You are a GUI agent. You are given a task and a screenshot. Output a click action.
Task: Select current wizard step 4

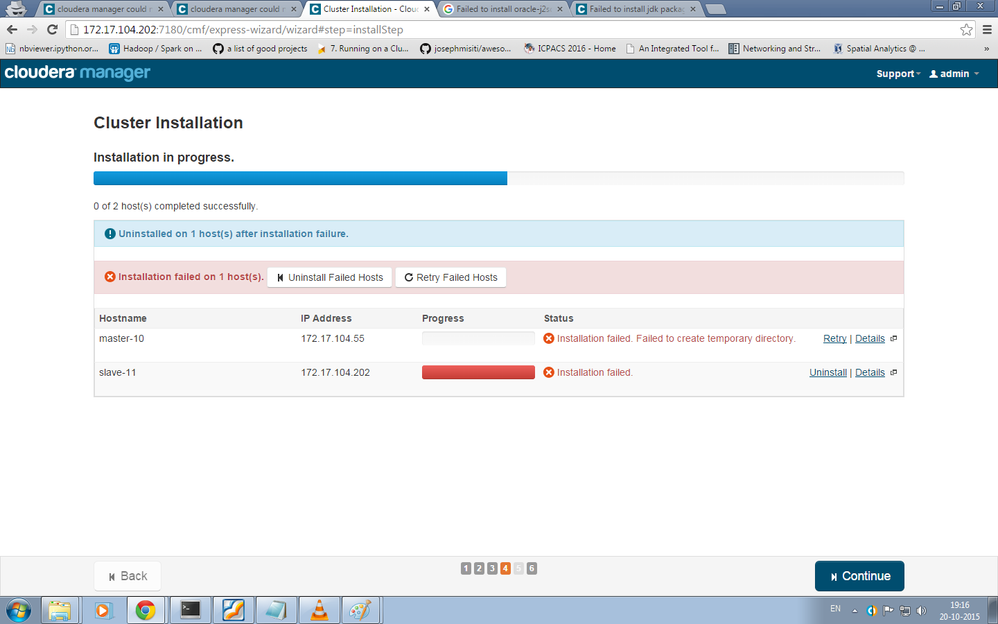[x=505, y=569]
